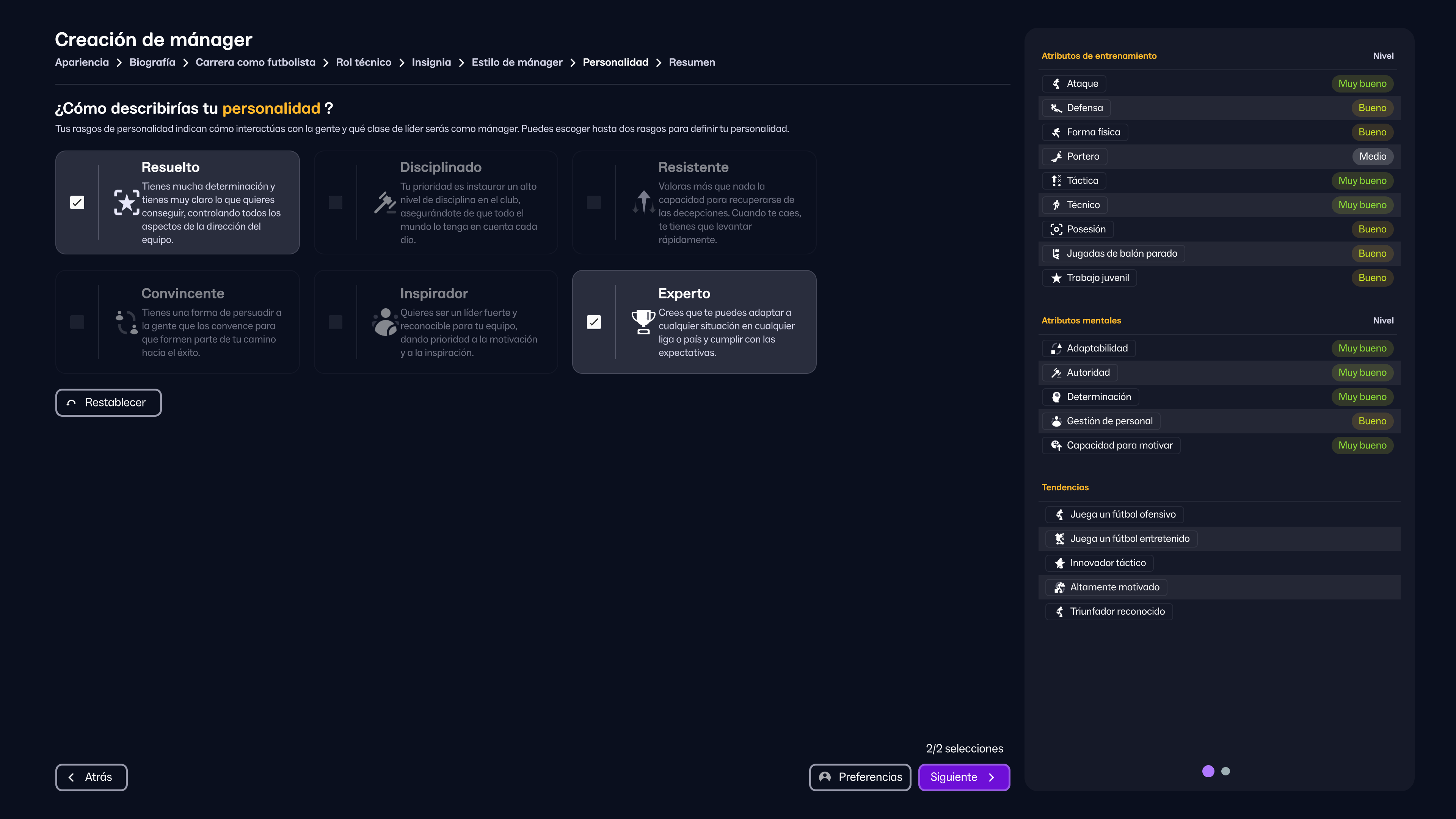
Task: Click the Restablecer button
Action: point(108,402)
